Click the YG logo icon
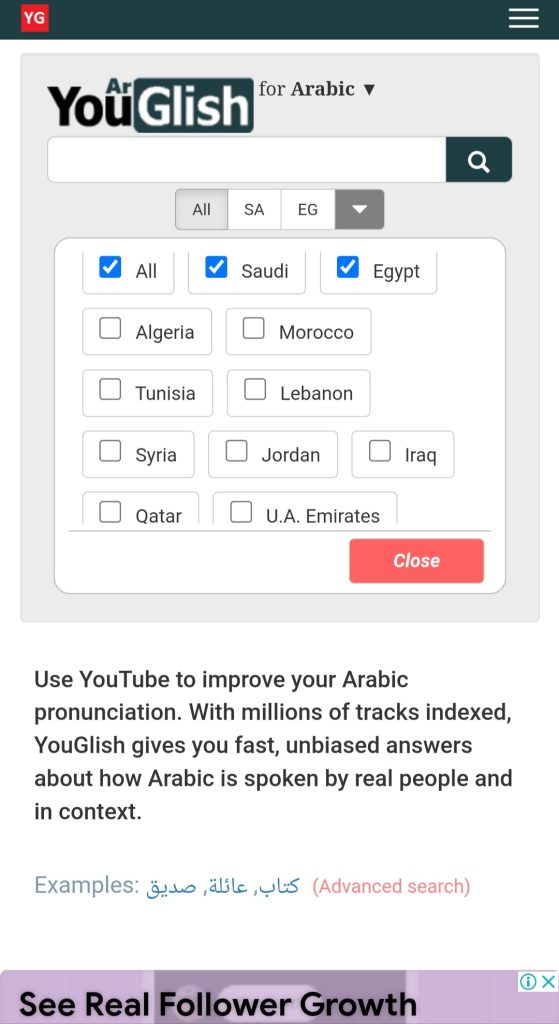The image size is (559, 1024). click(35, 18)
